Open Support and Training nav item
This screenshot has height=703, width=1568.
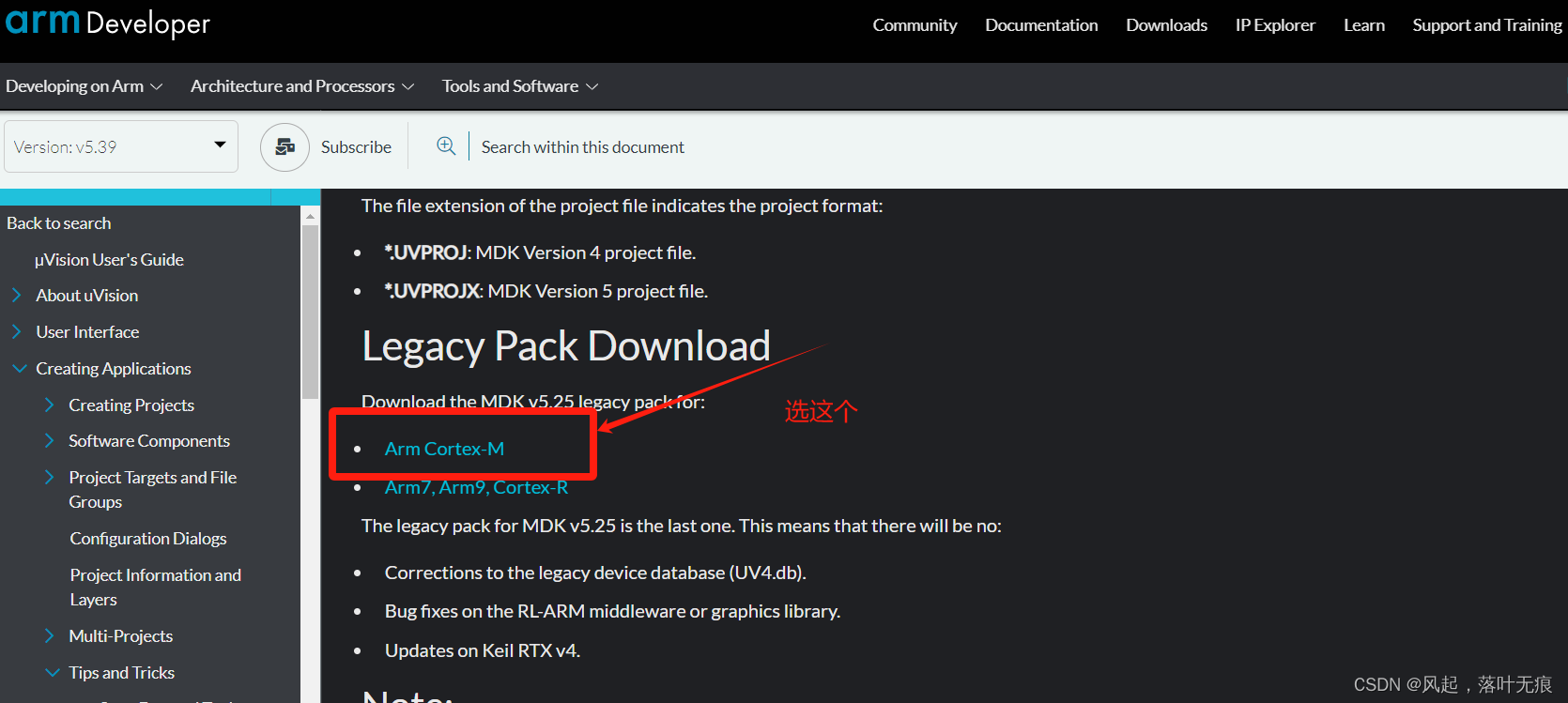click(x=1487, y=25)
